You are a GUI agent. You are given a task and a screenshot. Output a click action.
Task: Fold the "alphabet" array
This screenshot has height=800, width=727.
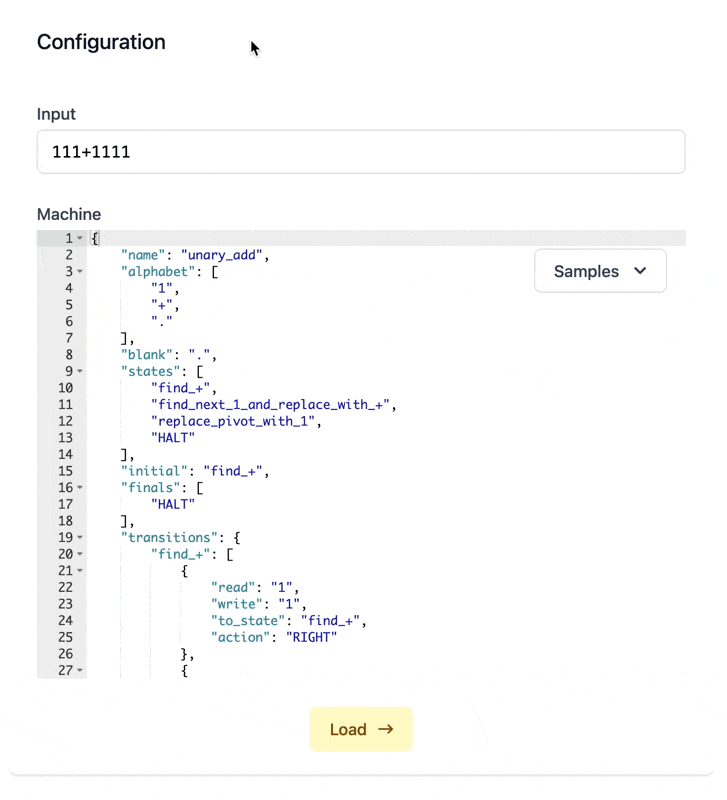(80, 272)
